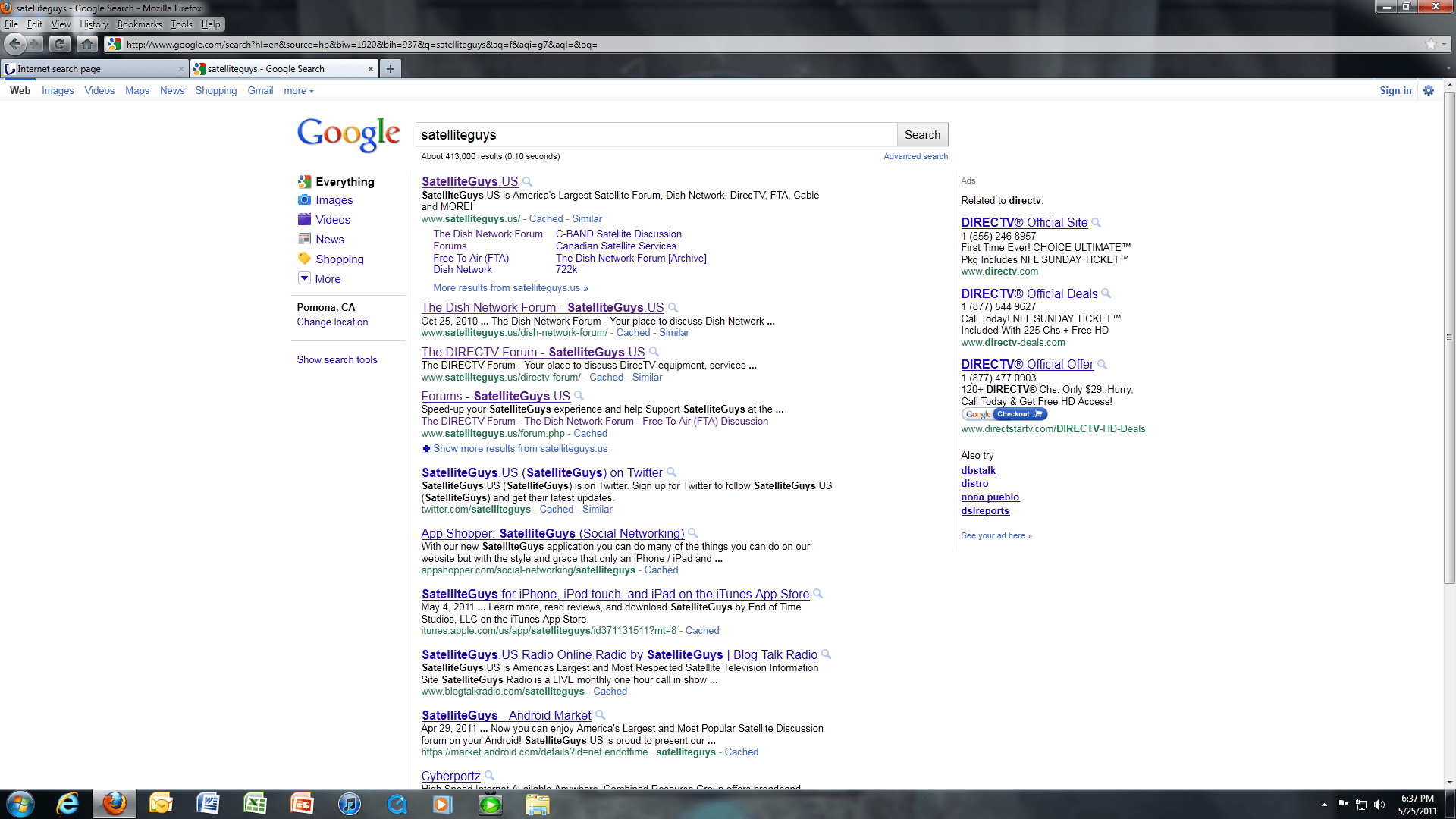This screenshot has height=819, width=1456.
Task: Select Images in the left sidebar
Action: click(x=334, y=200)
